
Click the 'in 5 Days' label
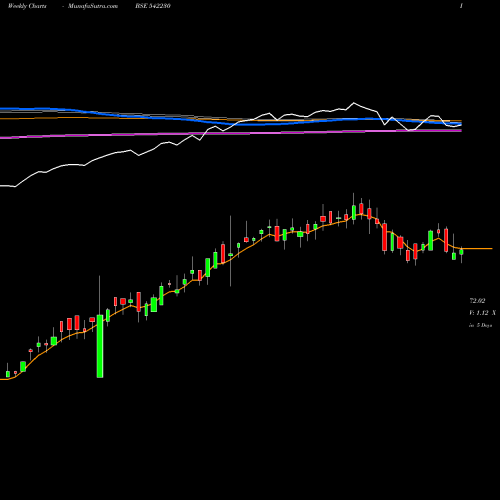(x=481, y=325)
